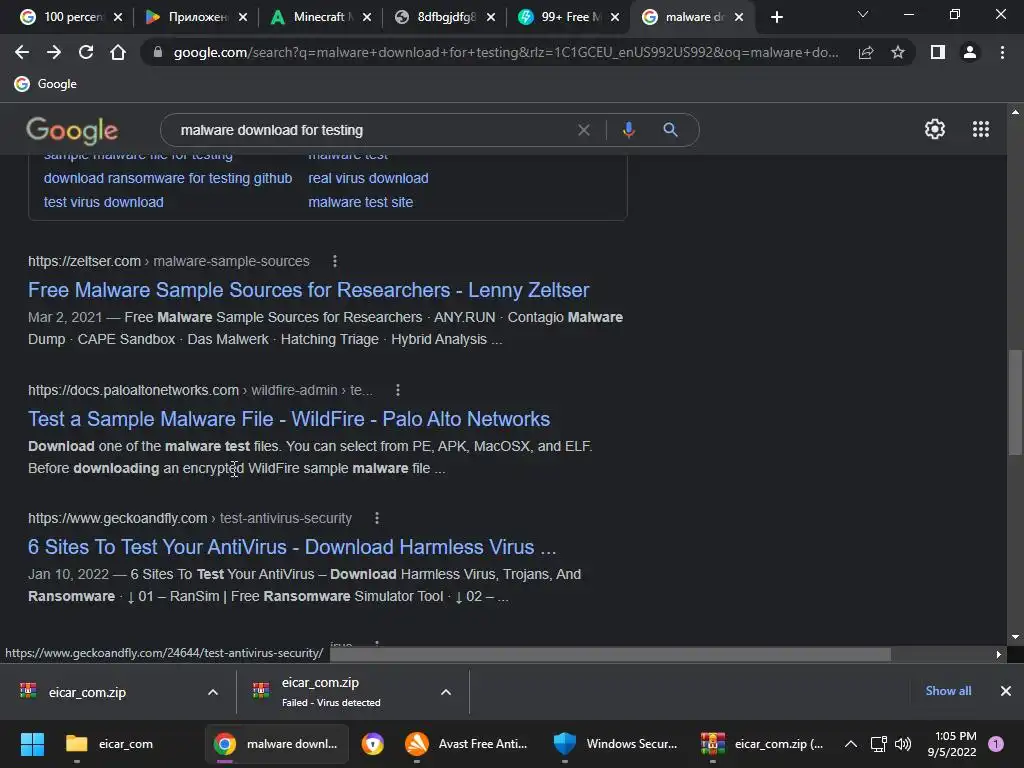The width and height of the screenshot is (1024, 768).
Task: Open the first eicar_com.zip download
Action: [87, 692]
